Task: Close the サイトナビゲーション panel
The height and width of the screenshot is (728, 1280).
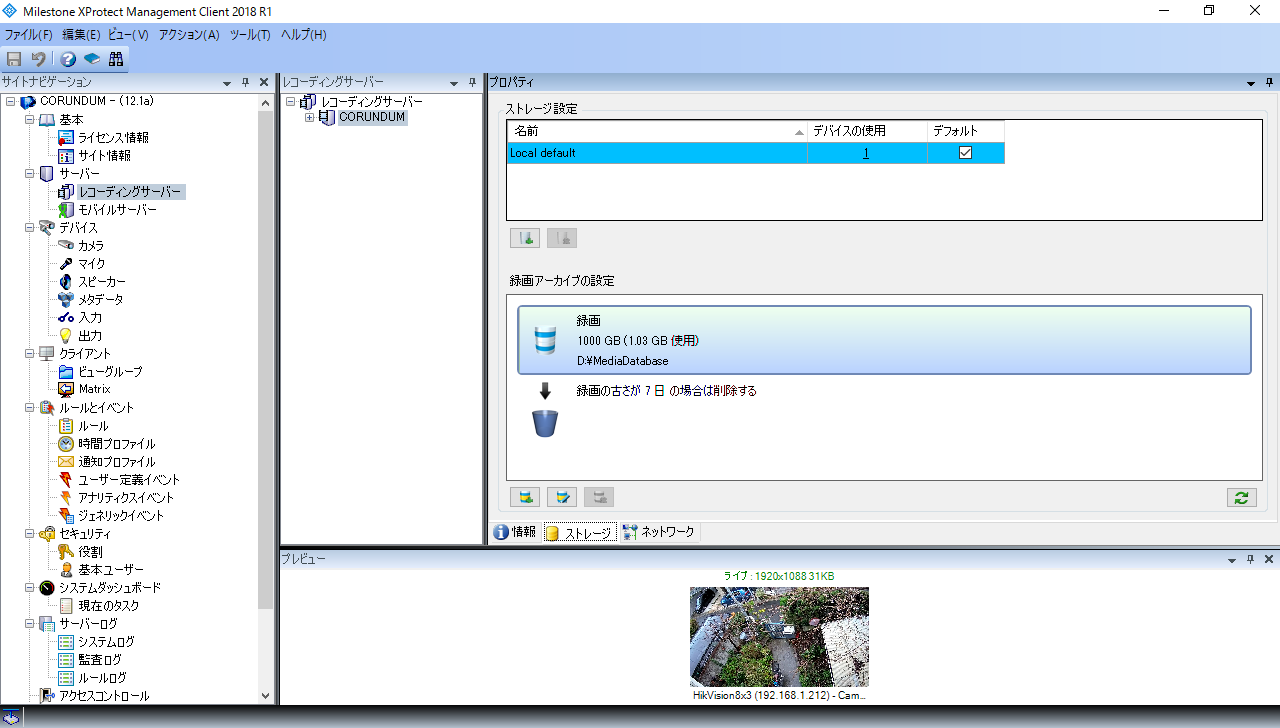Action: [264, 82]
